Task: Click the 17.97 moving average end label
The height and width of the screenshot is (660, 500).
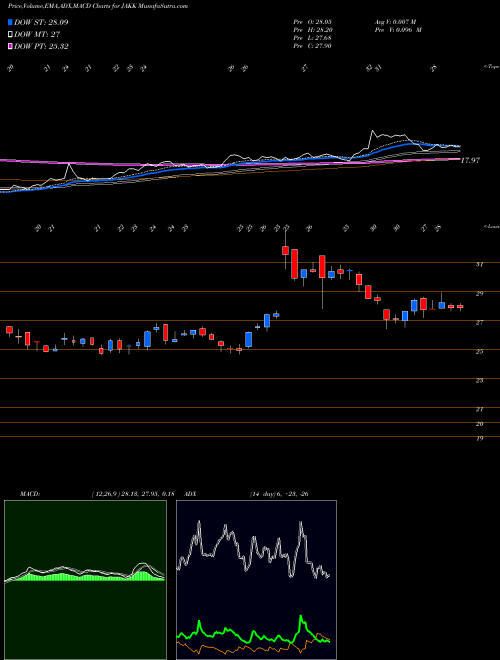Action: tap(470, 160)
